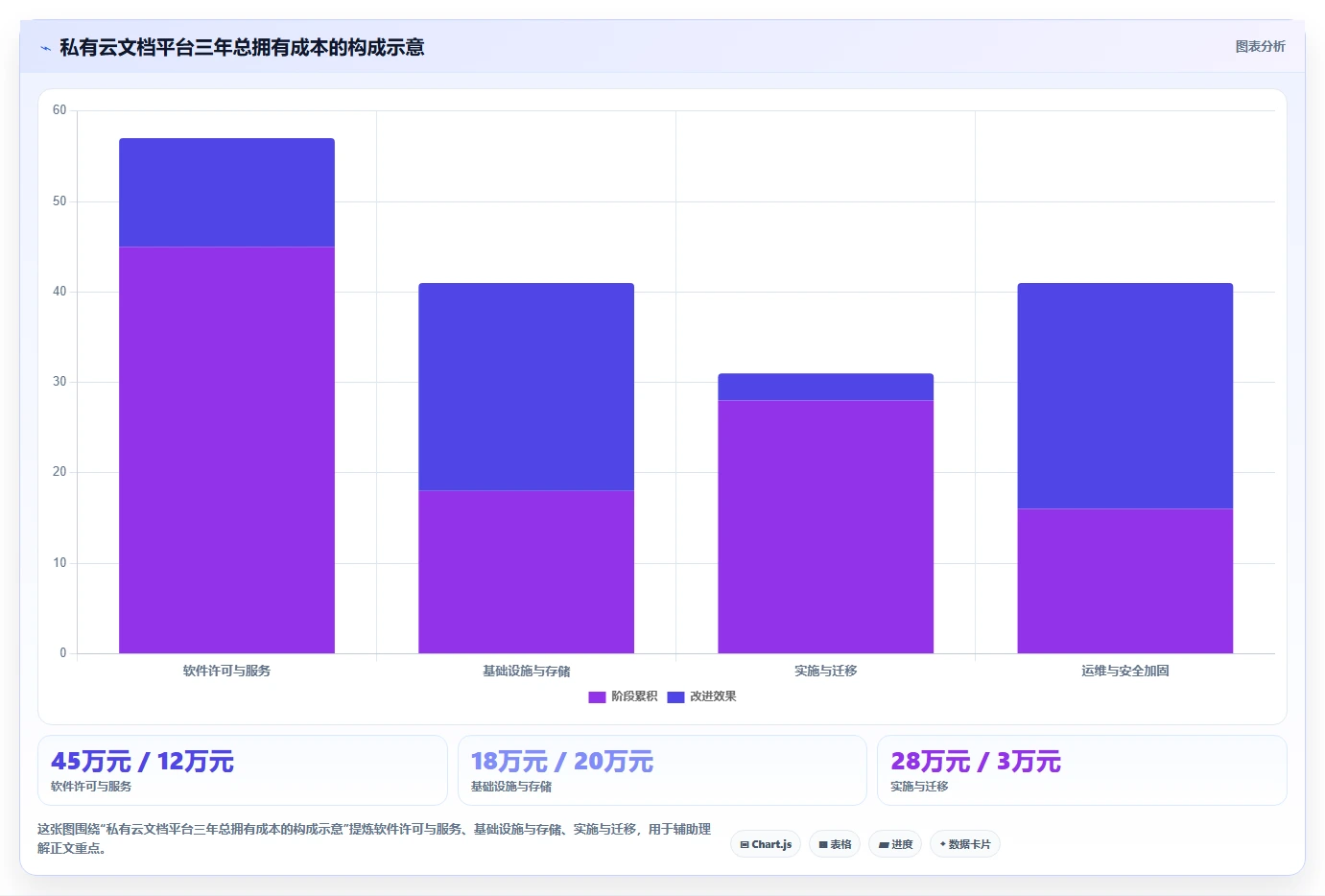Viewport: 1325px width, 896px height.
Task: Select the blue segment of the 基础设施与存储 bar
Action: (x=526, y=387)
